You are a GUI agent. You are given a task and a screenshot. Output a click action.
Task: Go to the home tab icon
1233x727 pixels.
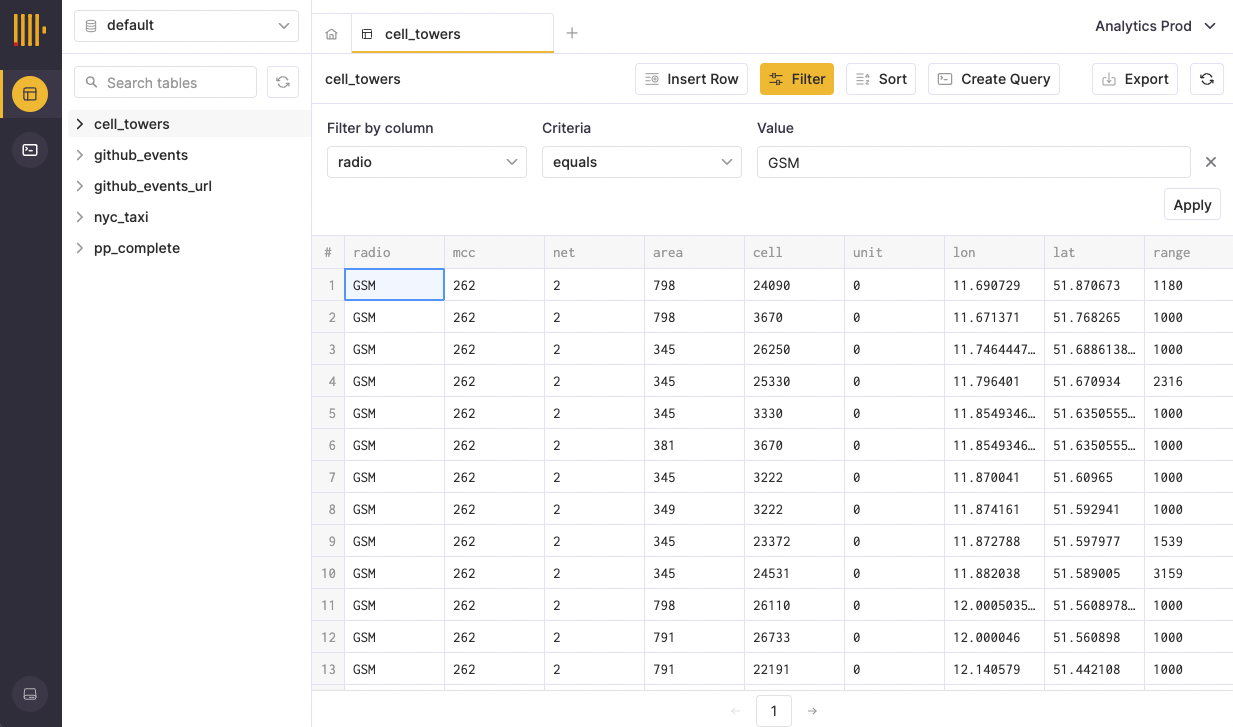point(332,34)
